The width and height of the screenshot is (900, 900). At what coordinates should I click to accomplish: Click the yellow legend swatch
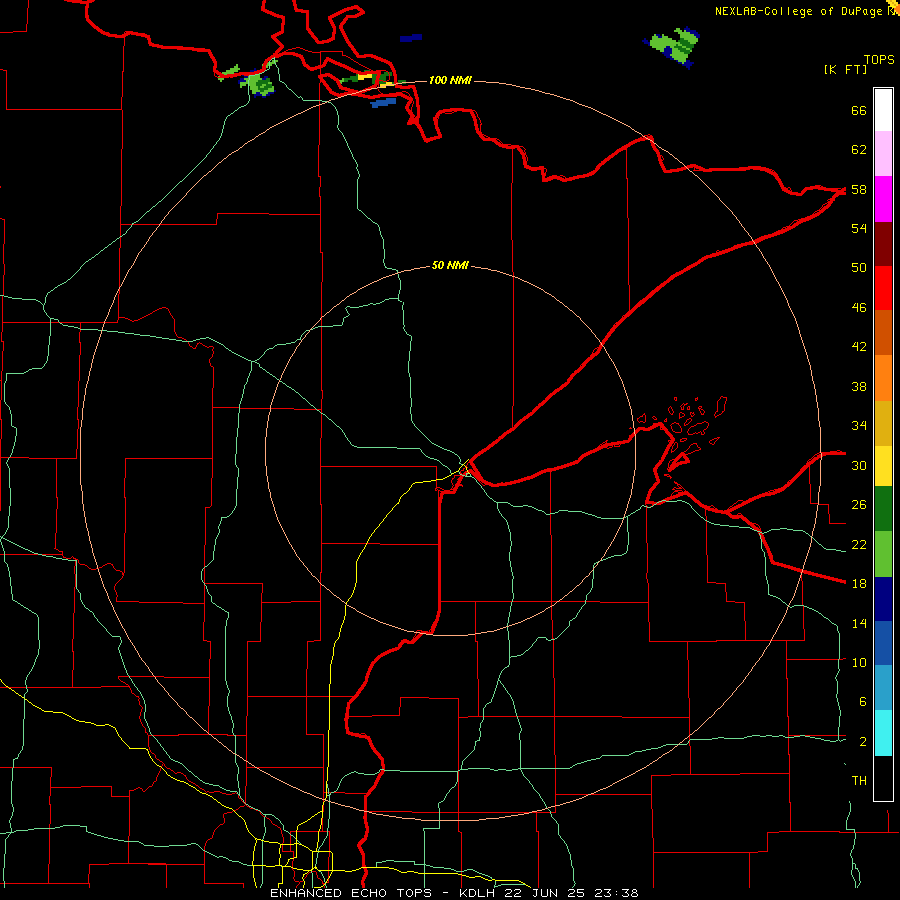[883, 466]
